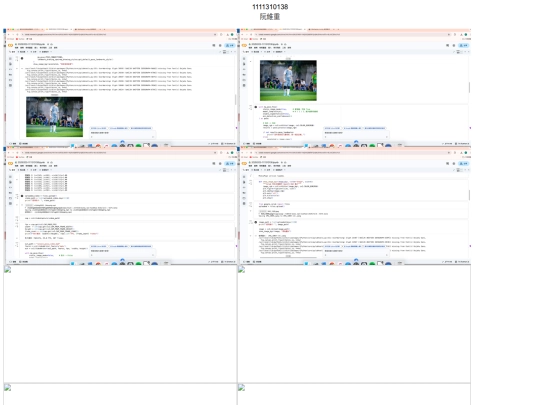
Task: Open the top-left Colab screenshot with soccer photo output
Action: (x=120, y=87)
